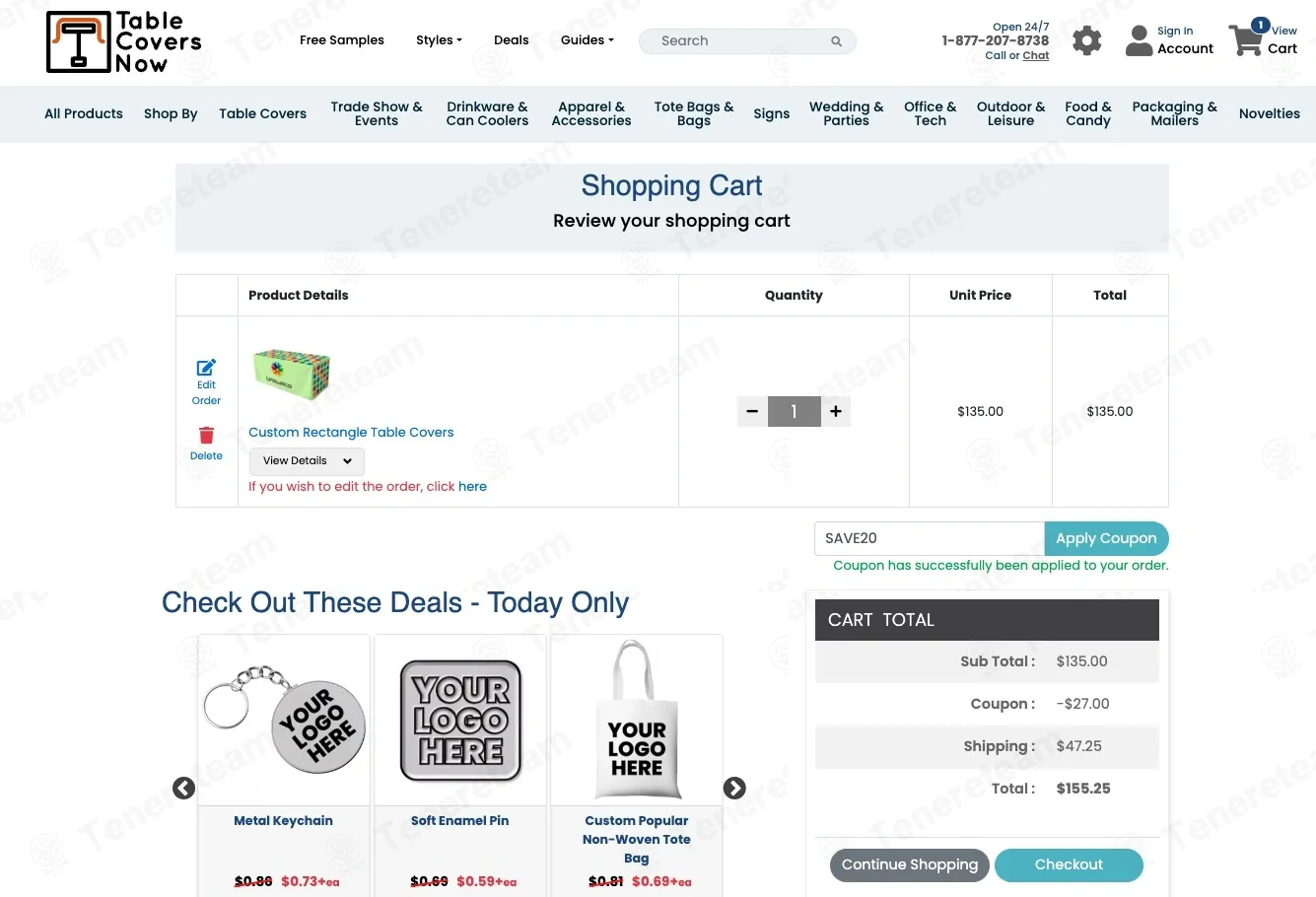Screen dimensions: 1316x897
Task: Click the Apply Coupon button
Action: 1106,539
